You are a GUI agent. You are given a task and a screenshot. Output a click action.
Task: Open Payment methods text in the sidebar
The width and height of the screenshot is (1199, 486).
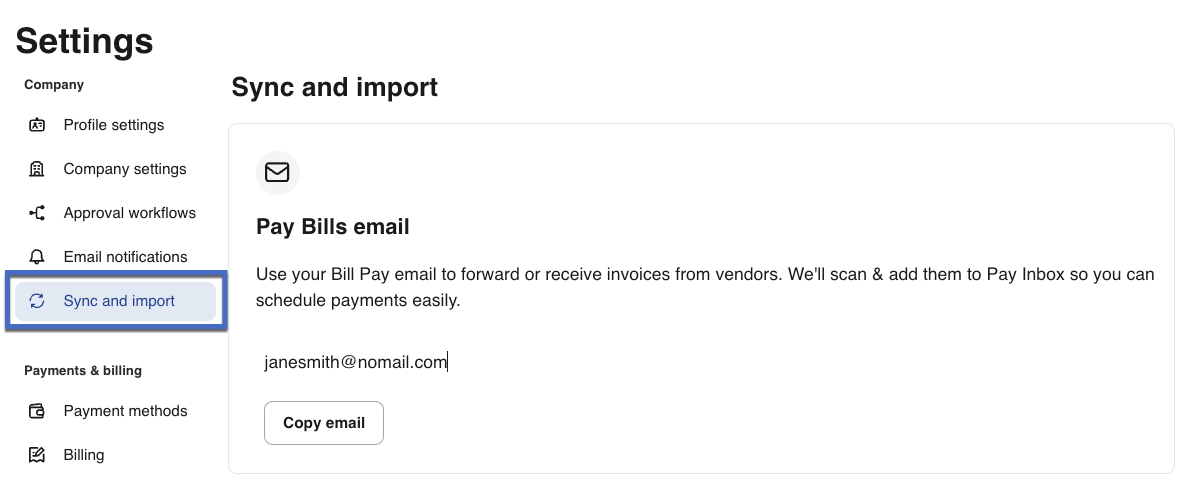(125, 411)
